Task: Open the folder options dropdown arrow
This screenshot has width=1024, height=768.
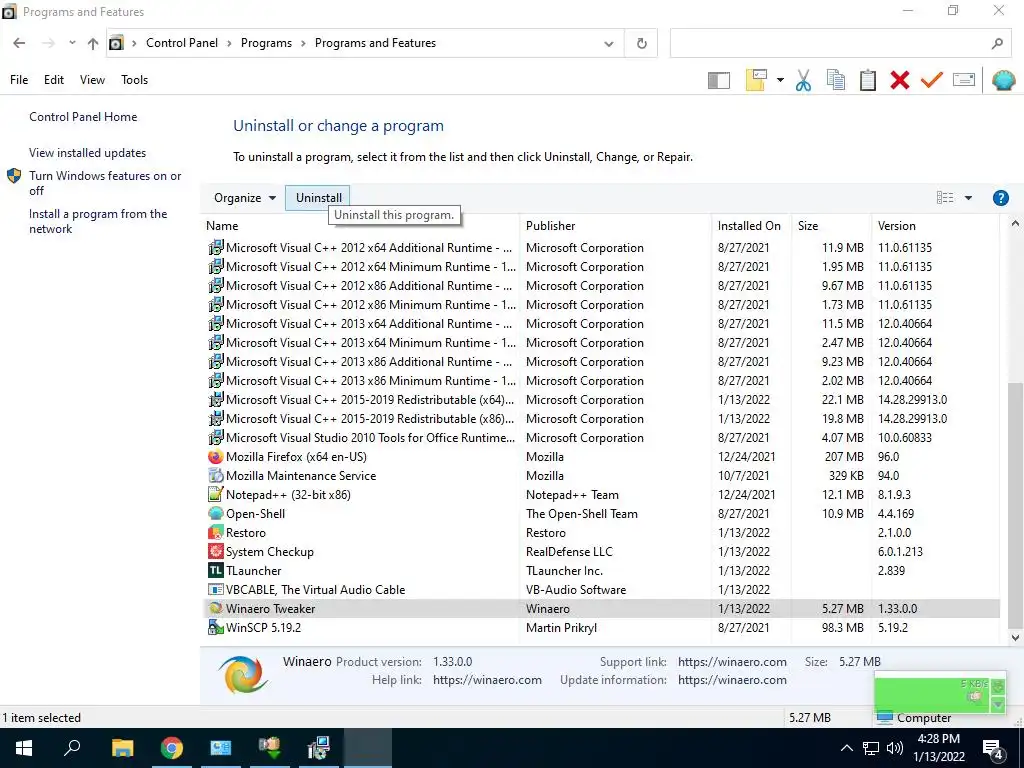Action: (780, 80)
